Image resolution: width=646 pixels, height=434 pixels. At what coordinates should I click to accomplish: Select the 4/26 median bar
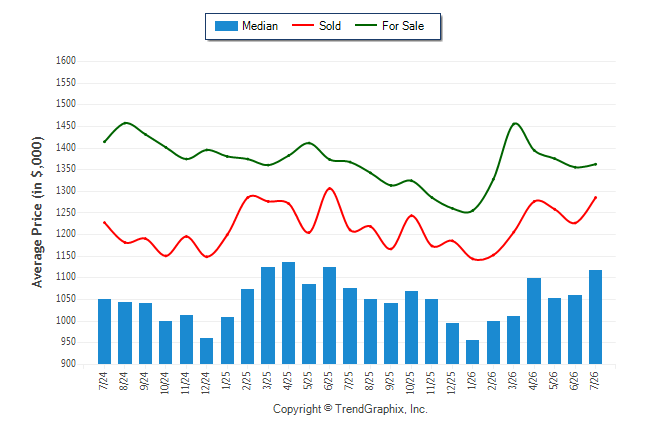534,321
